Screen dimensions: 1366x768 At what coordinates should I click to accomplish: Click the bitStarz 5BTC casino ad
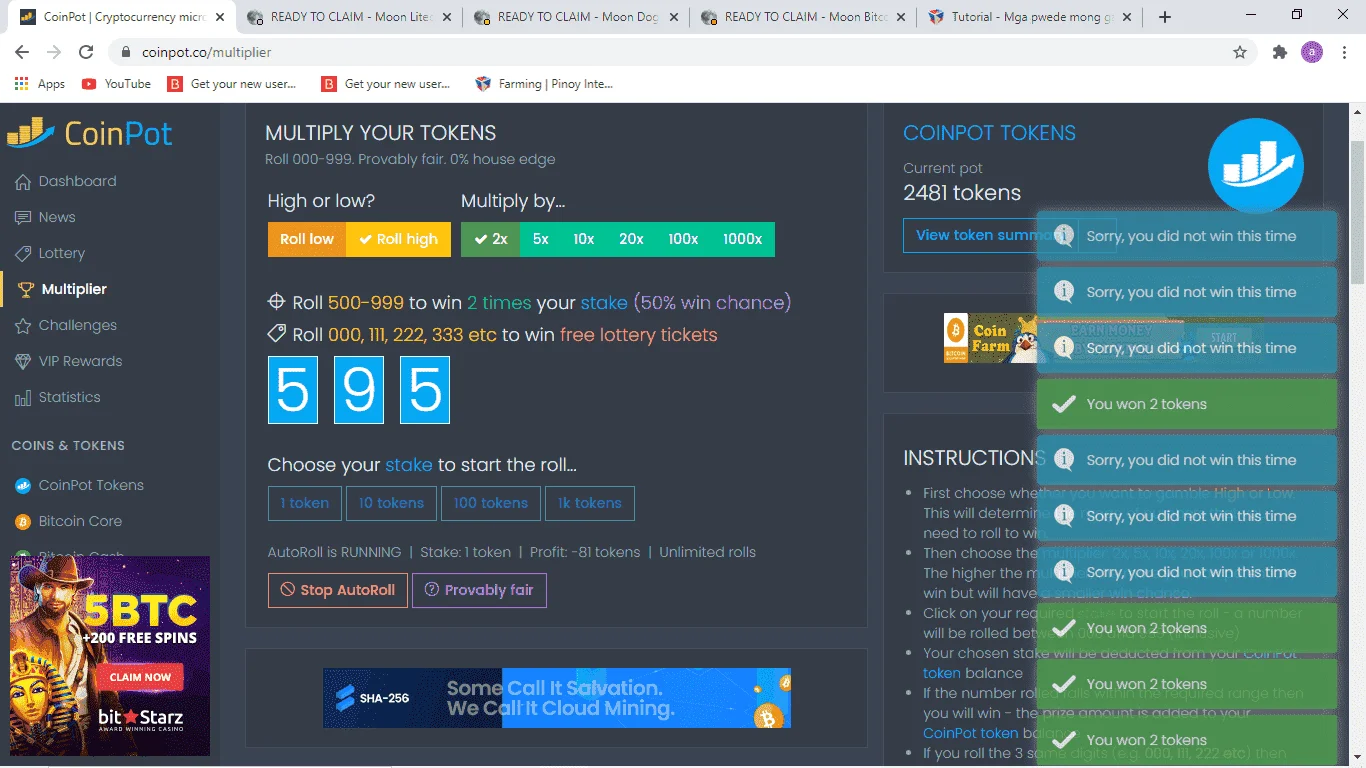point(110,656)
